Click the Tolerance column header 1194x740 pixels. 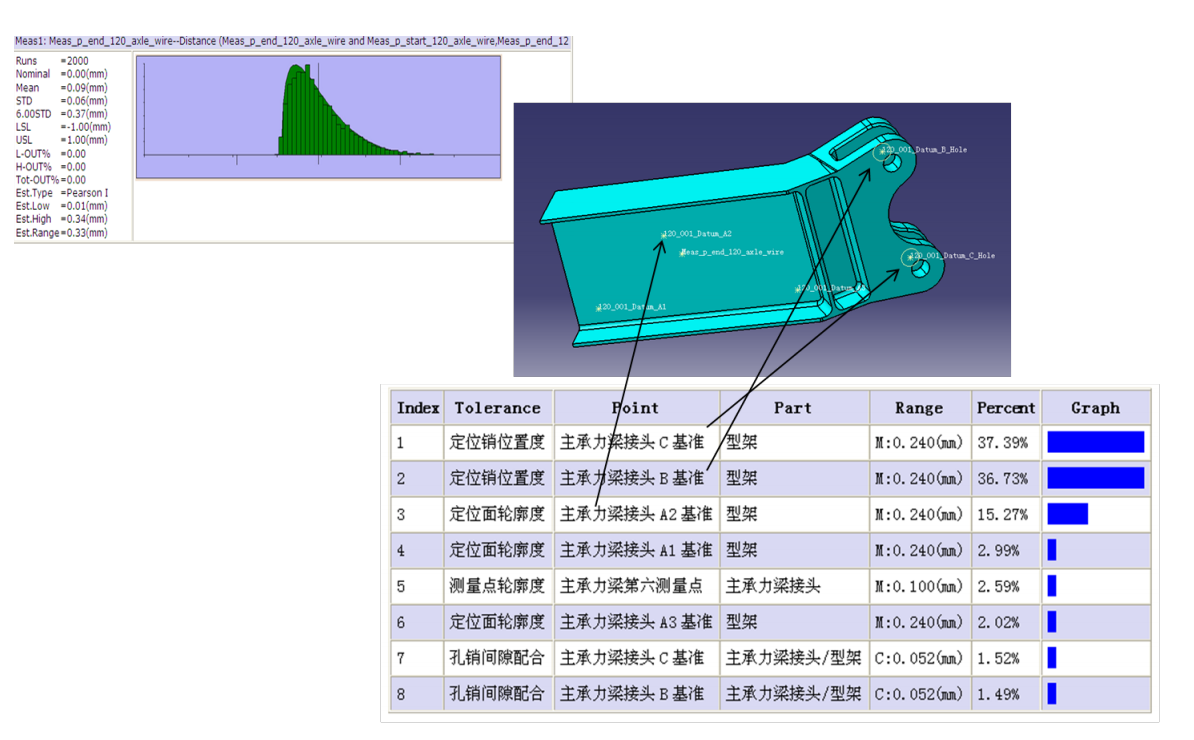pyautogui.click(x=497, y=407)
